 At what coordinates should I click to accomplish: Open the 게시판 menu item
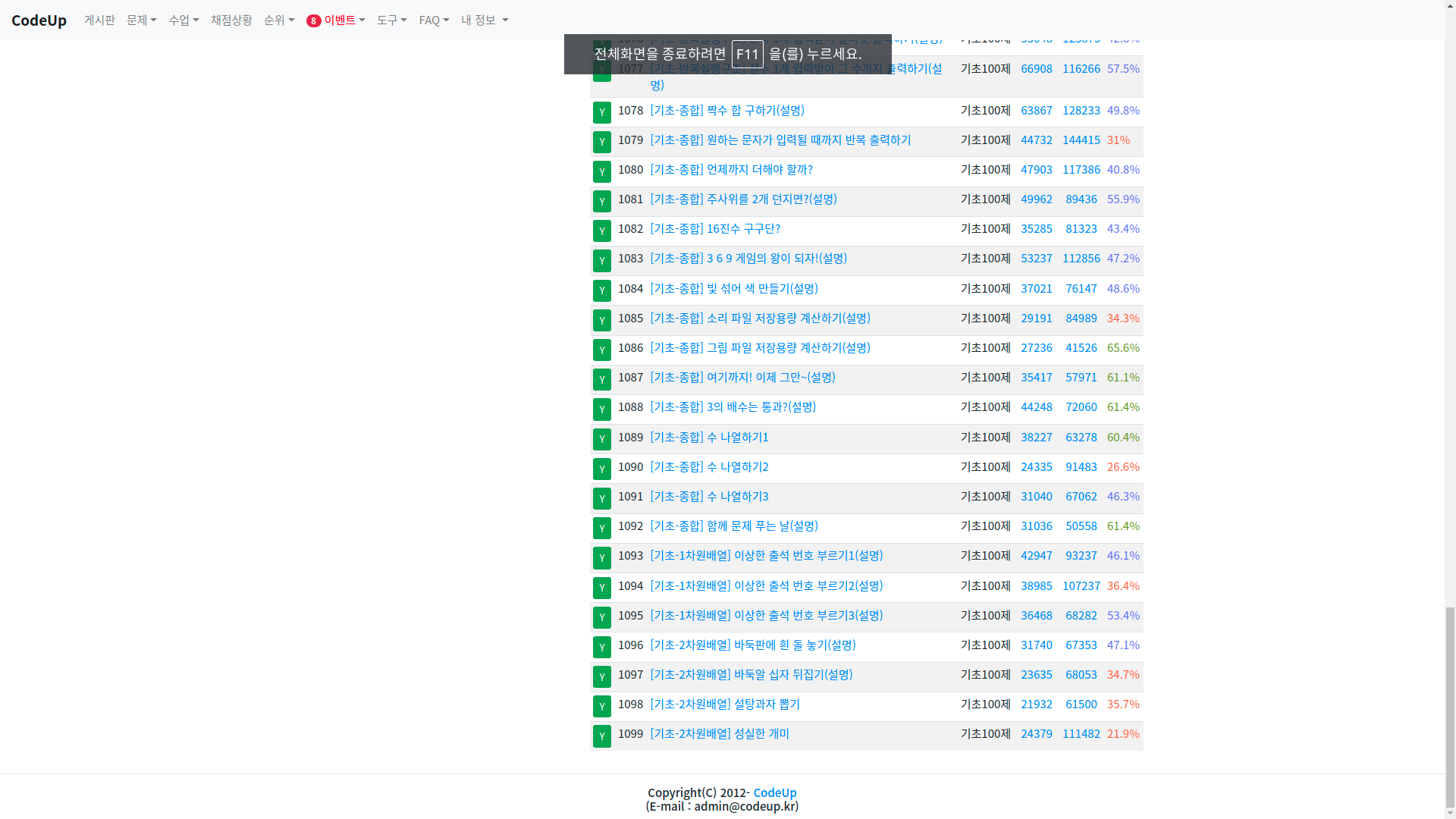[x=99, y=20]
